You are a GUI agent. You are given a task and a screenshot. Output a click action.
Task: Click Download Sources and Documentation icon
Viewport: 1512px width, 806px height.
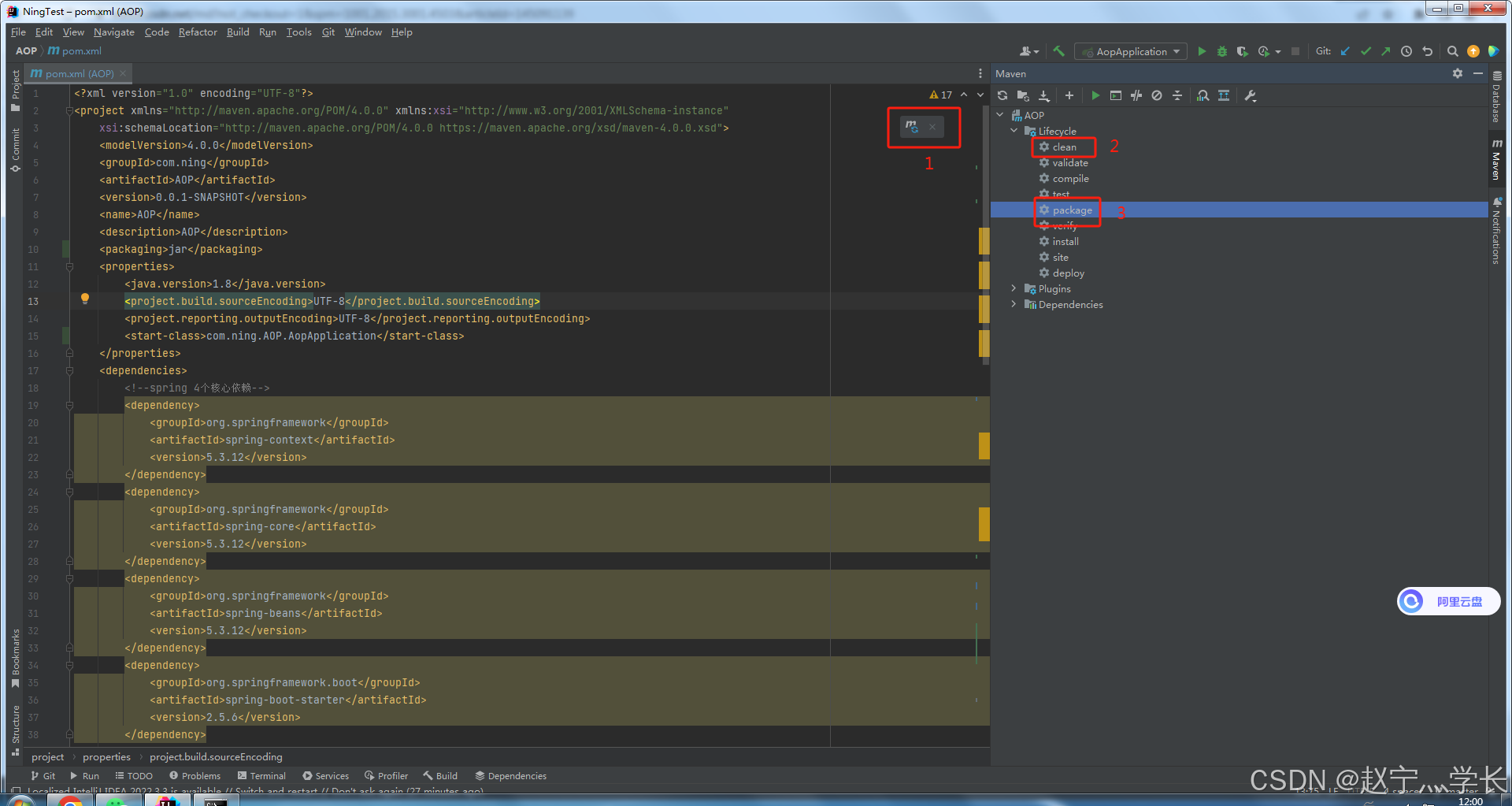tap(1043, 95)
